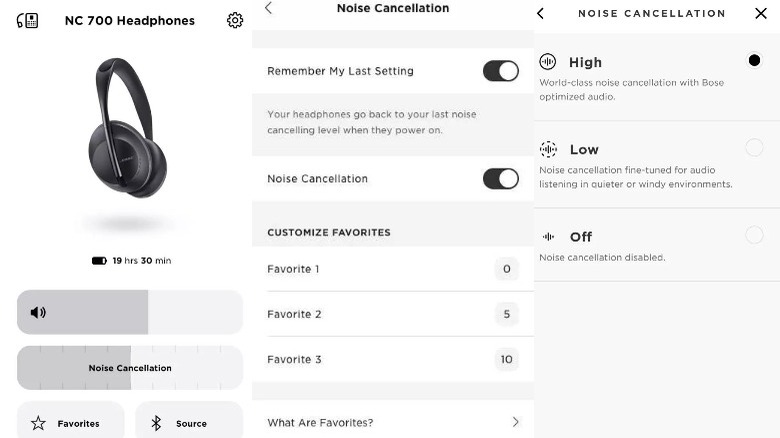Viewport: 780px width, 438px height.
Task: Close the noise cancellation mode panel
Action: [x=761, y=13]
